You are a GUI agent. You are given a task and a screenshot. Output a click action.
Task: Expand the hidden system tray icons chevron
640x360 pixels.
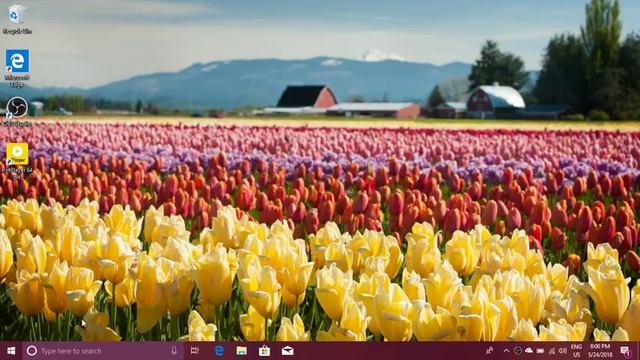(507, 351)
